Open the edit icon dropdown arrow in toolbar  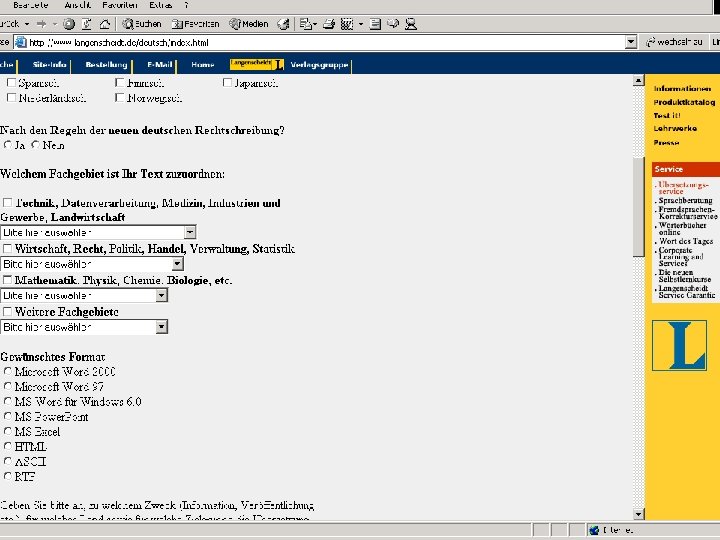[x=361, y=24]
